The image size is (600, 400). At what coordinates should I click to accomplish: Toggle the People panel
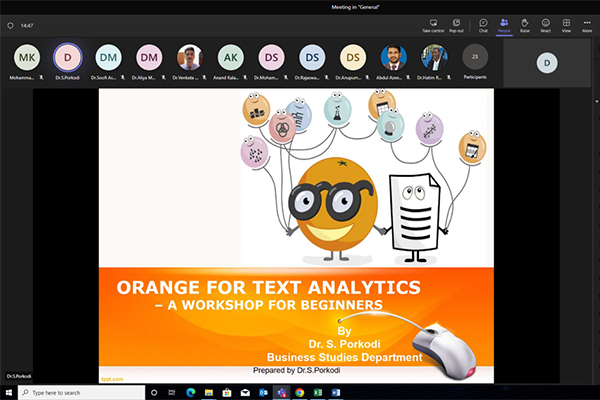504,22
